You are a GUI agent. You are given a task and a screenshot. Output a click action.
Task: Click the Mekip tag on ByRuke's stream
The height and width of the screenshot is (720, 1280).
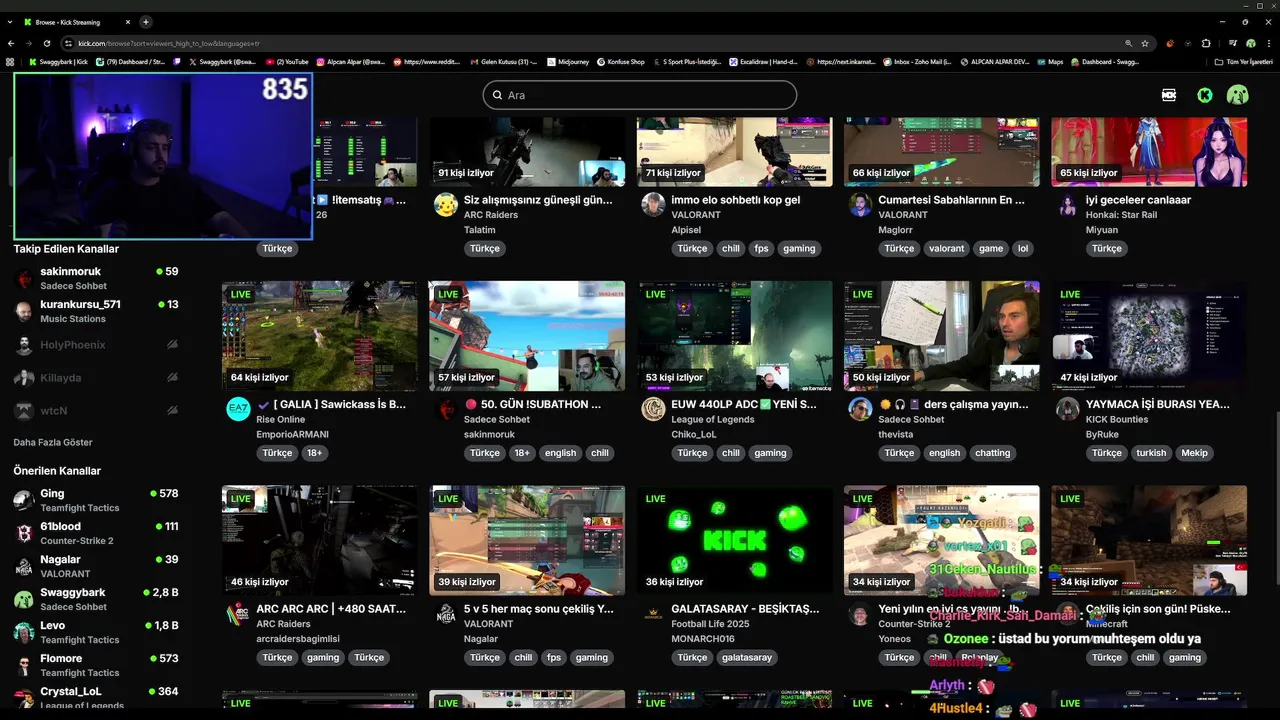pos(1194,453)
